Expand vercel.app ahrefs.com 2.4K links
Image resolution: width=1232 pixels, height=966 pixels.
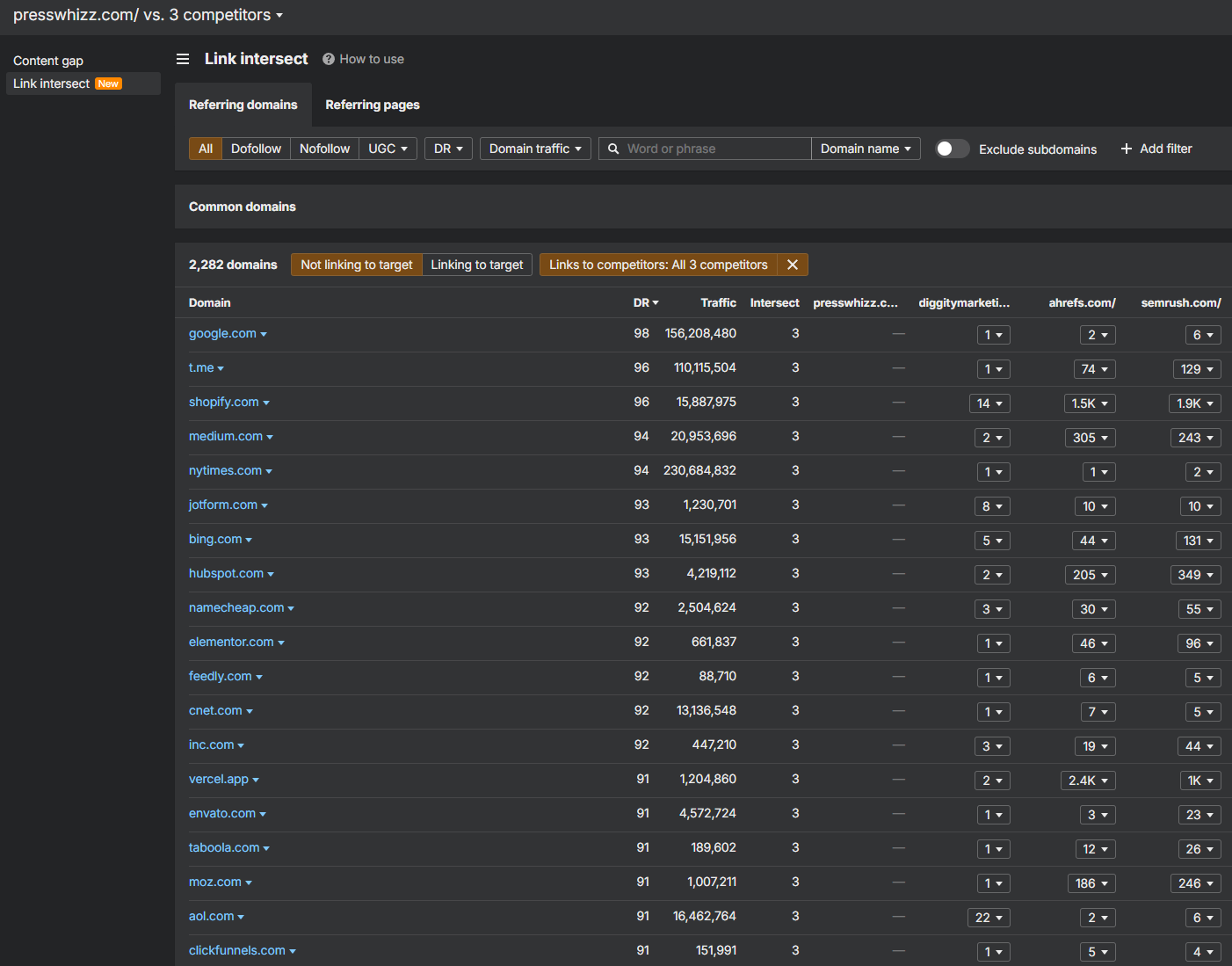[x=1088, y=781]
